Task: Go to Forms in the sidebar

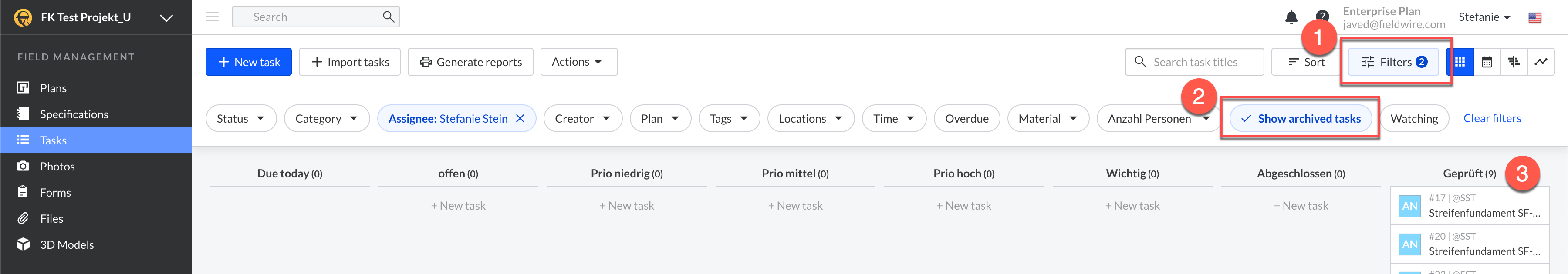Action: click(55, 193)
